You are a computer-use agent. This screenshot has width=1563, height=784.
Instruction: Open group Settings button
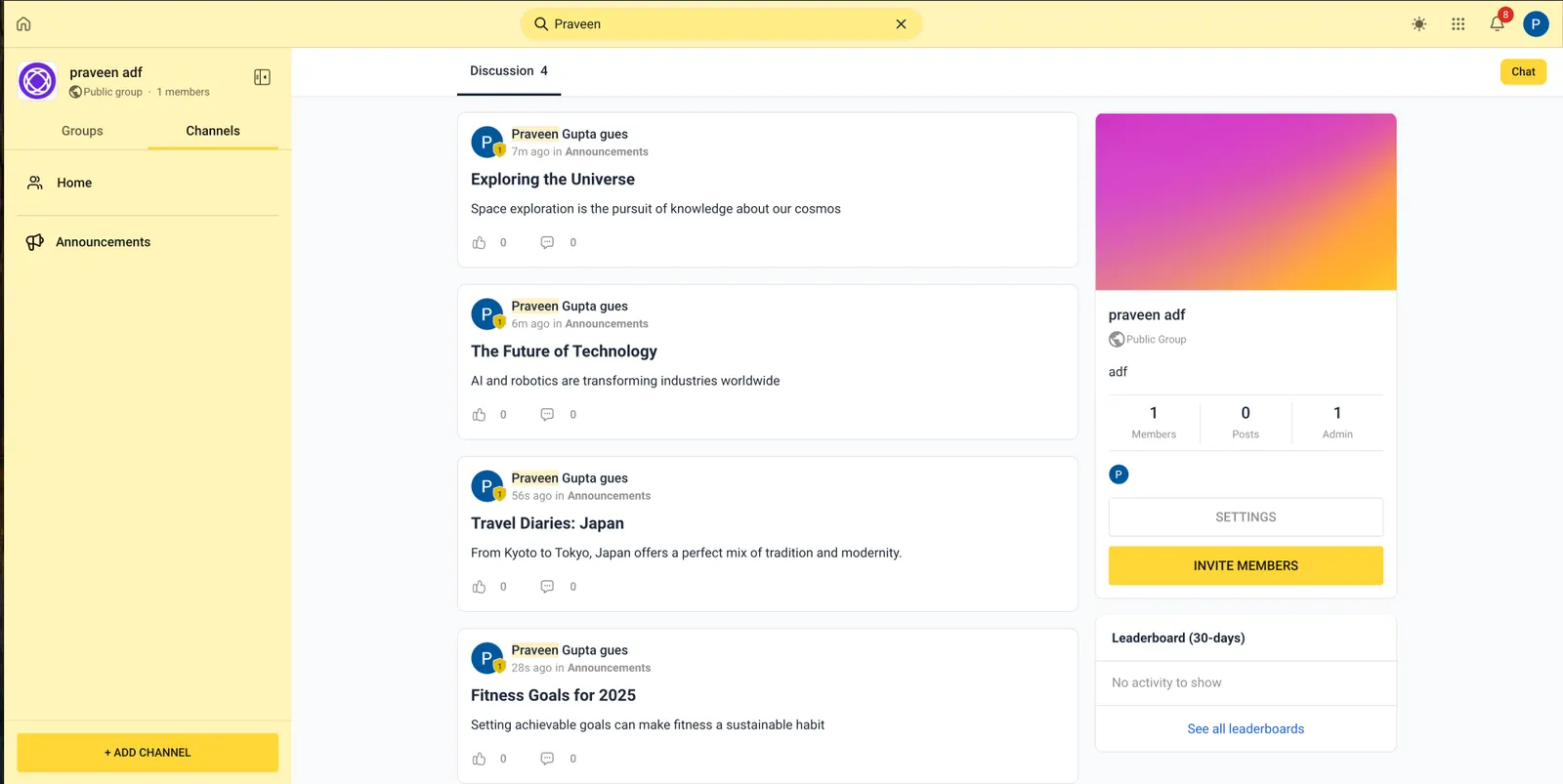tap(1246, 517)
